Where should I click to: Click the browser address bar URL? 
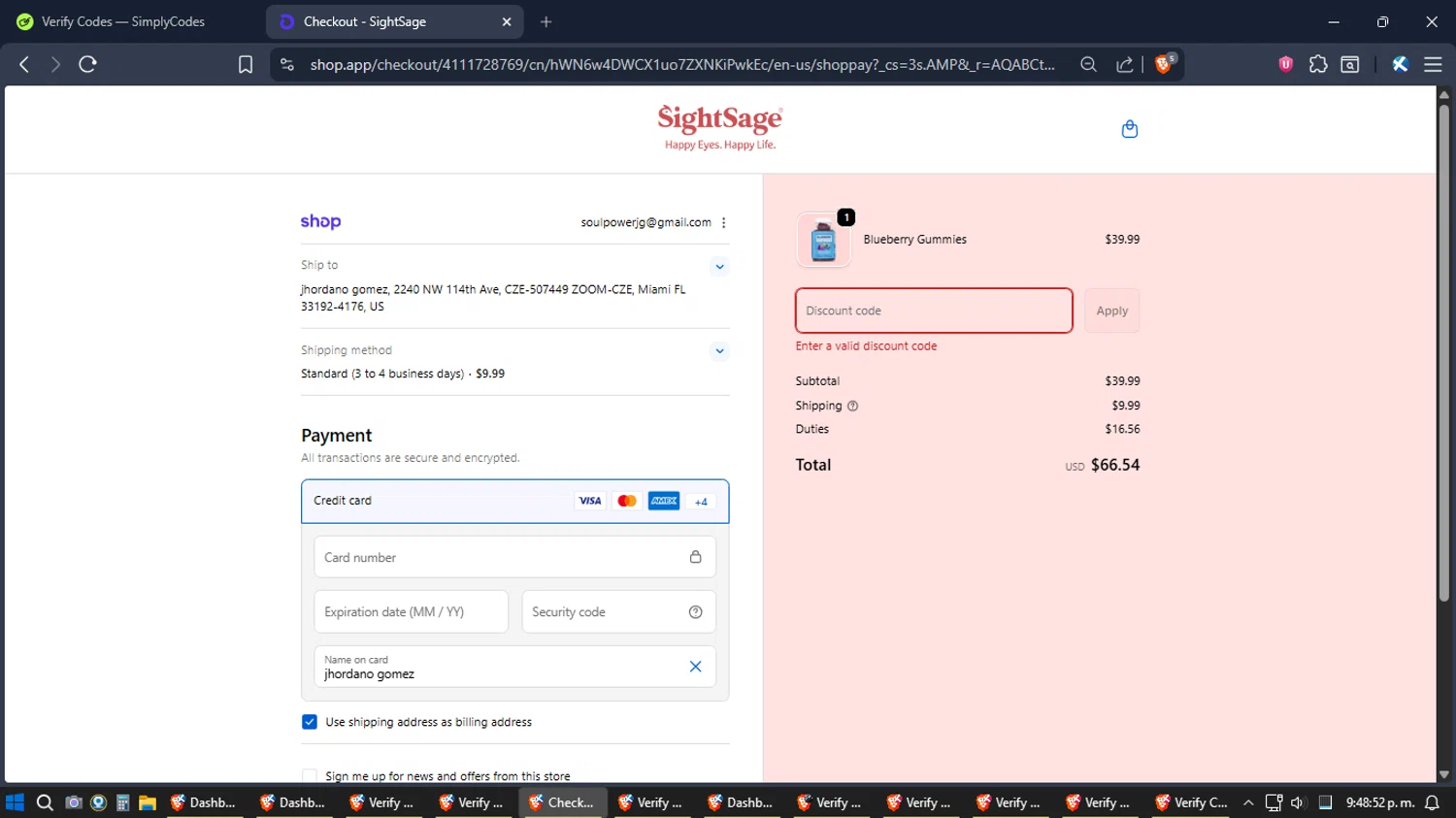click(681, 64)
